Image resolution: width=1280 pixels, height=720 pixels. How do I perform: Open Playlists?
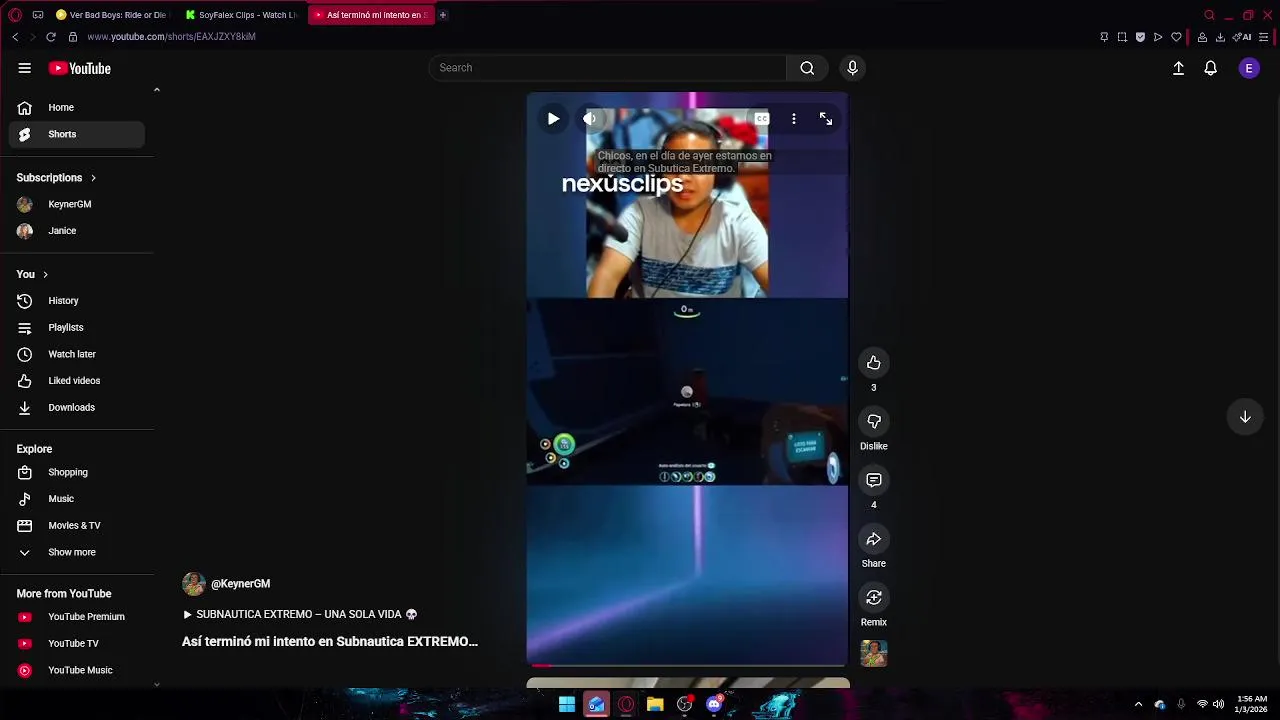pyautogui.click(x=77, y=327)
